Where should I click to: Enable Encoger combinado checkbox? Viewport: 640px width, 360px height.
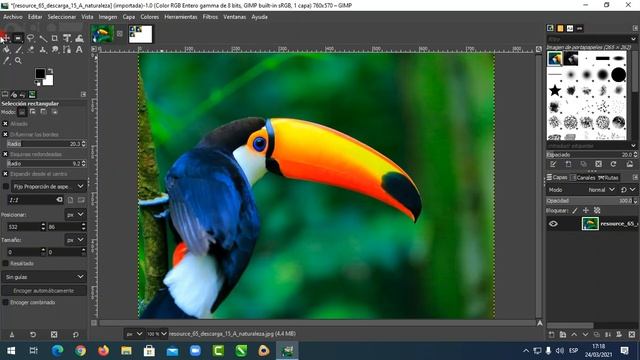(x=5, y=302)
